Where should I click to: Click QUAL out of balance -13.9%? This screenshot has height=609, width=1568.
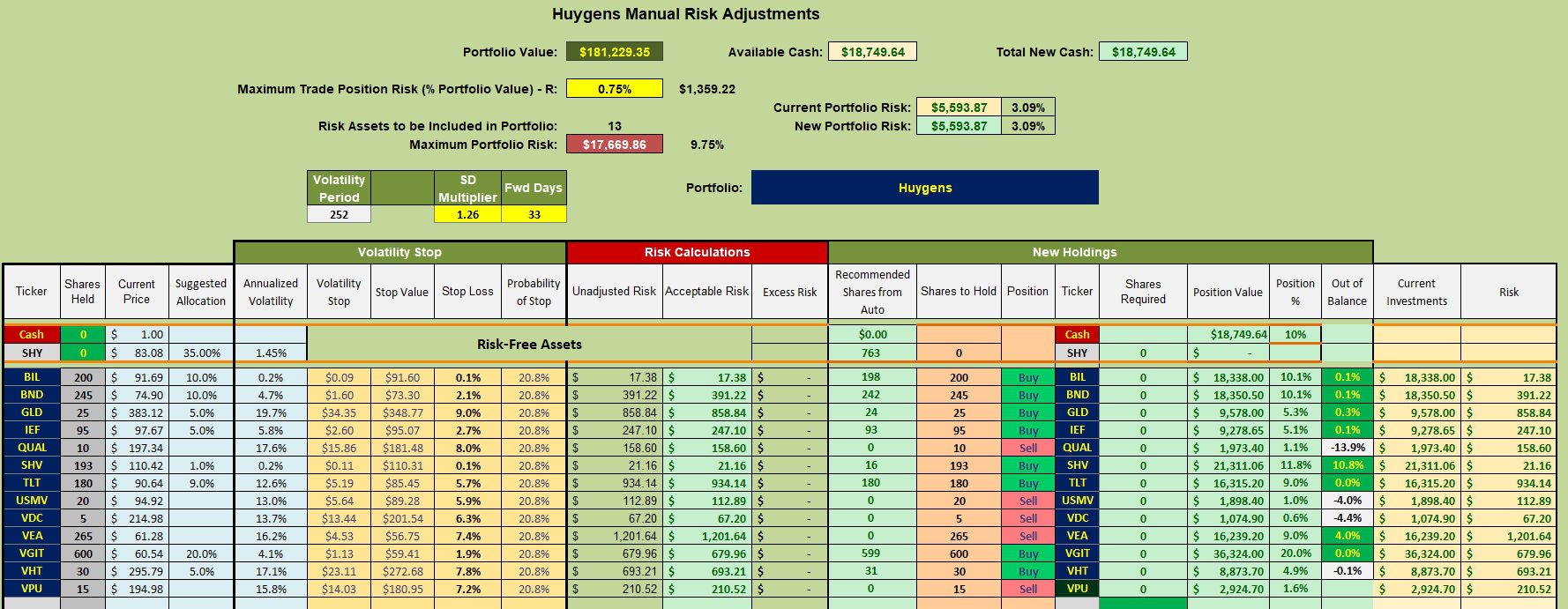(x=1347, y=448)
